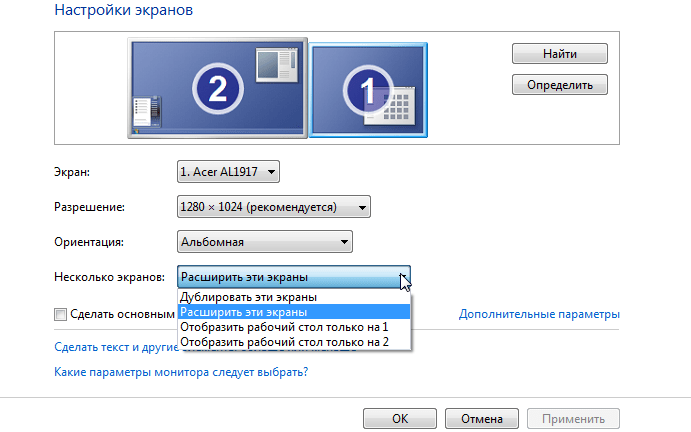The height and width of the screenshot is (432, 691).
Task: Select Отобразить рабочий стол только на 1
Action: pyautogui.click(x=283, y=327)
